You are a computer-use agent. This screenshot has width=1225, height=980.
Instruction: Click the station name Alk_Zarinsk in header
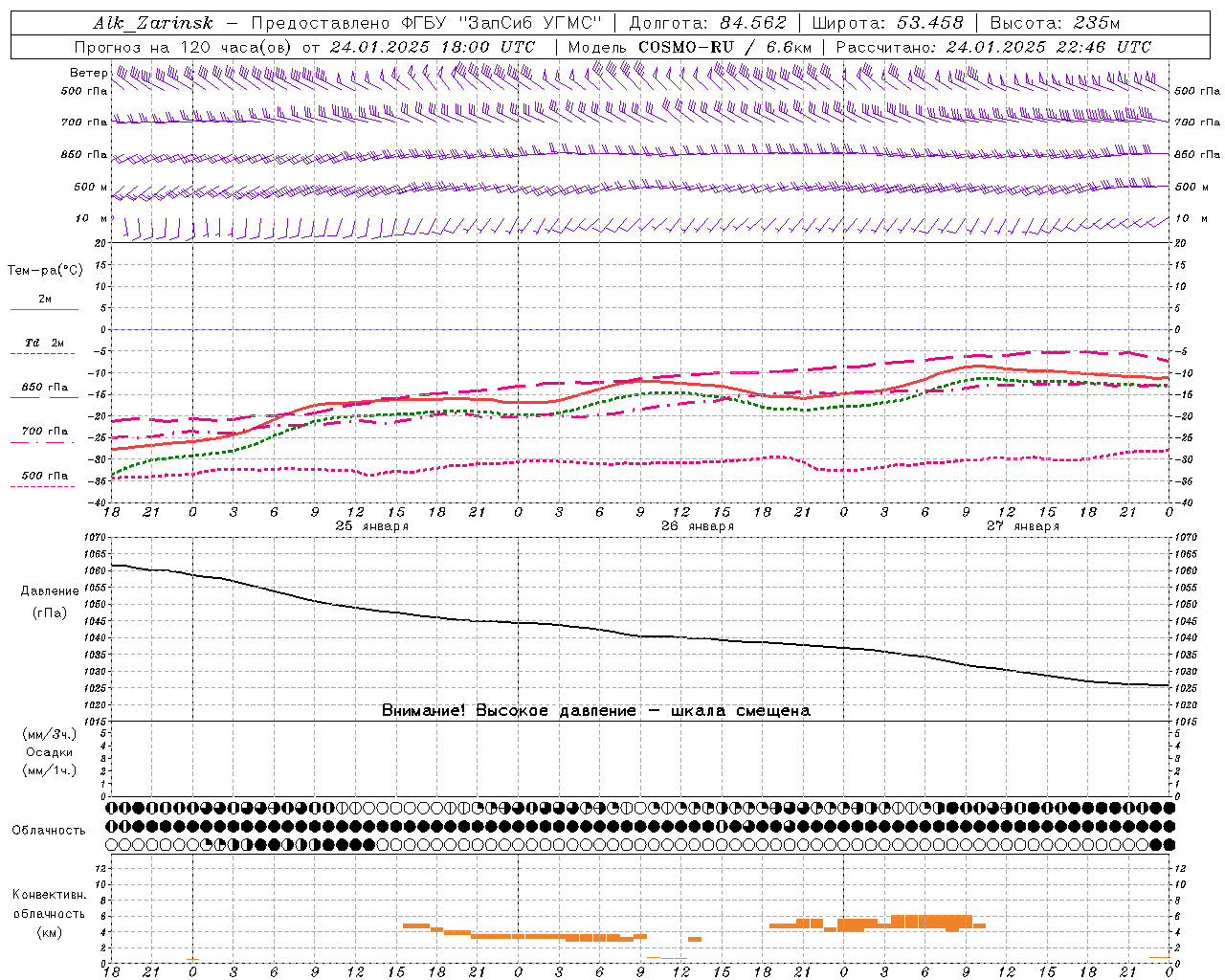(x=153, y=23)
